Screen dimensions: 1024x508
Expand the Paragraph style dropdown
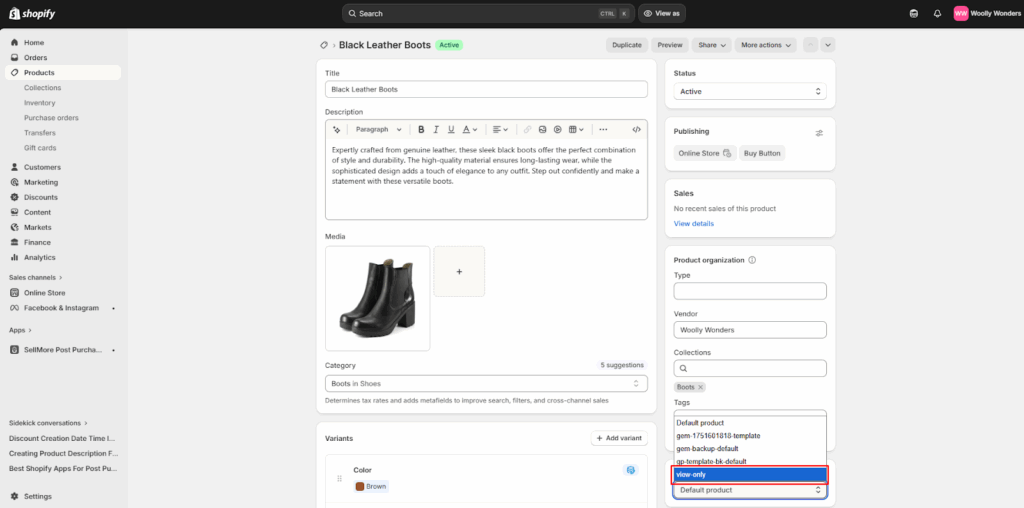pos(379,129)
